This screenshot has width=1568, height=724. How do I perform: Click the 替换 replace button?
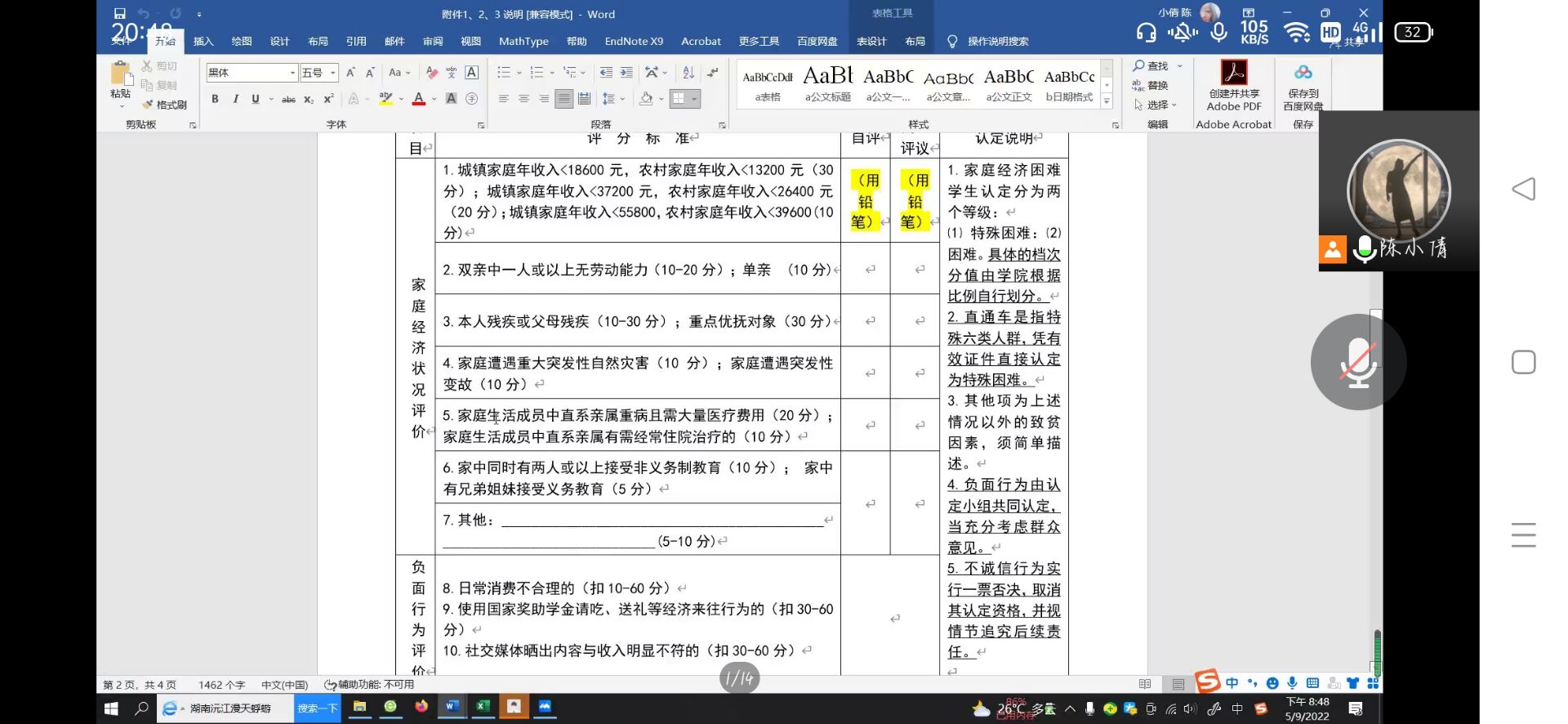click(1151, 86)
